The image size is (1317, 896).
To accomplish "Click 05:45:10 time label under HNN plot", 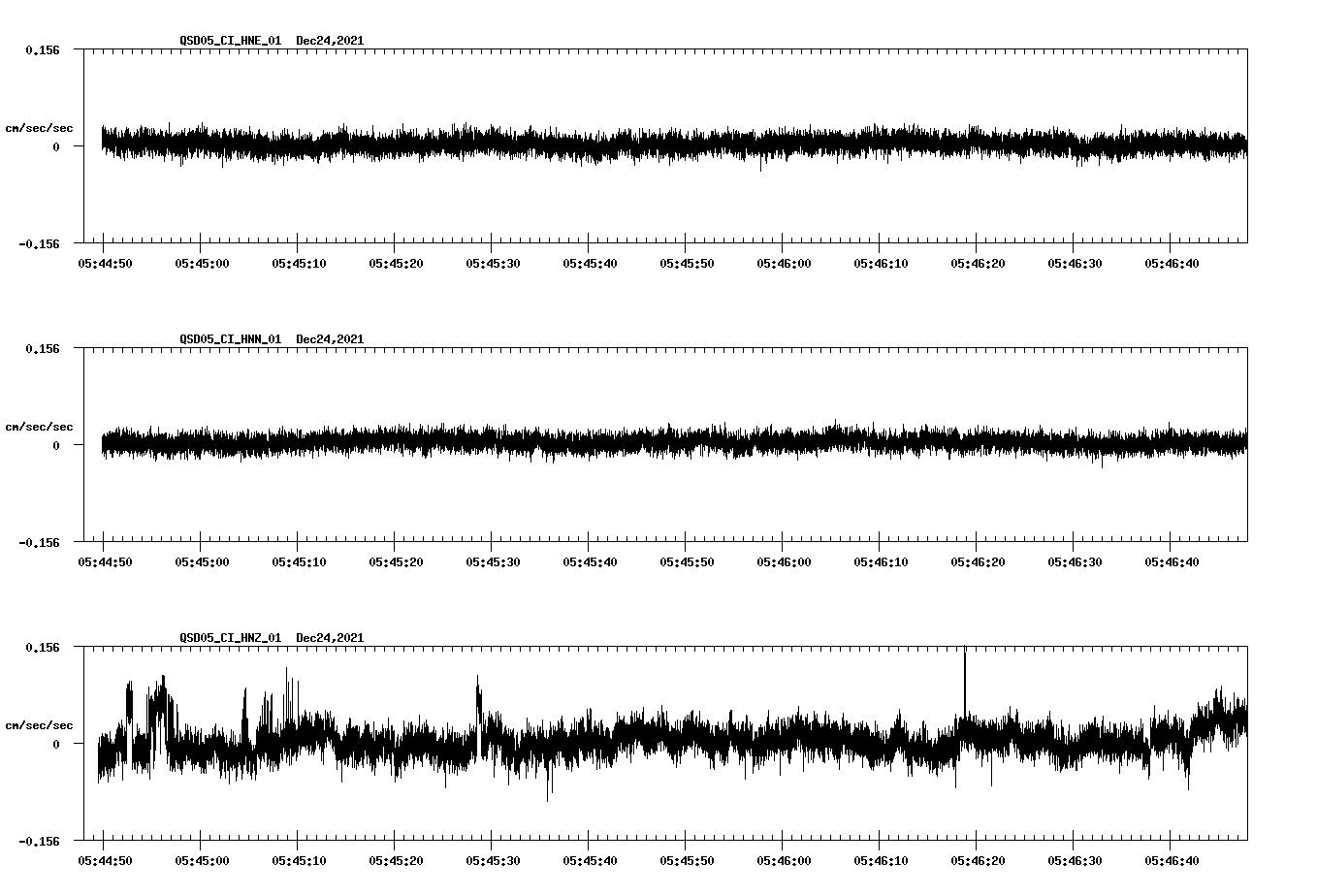I will 298,562.
